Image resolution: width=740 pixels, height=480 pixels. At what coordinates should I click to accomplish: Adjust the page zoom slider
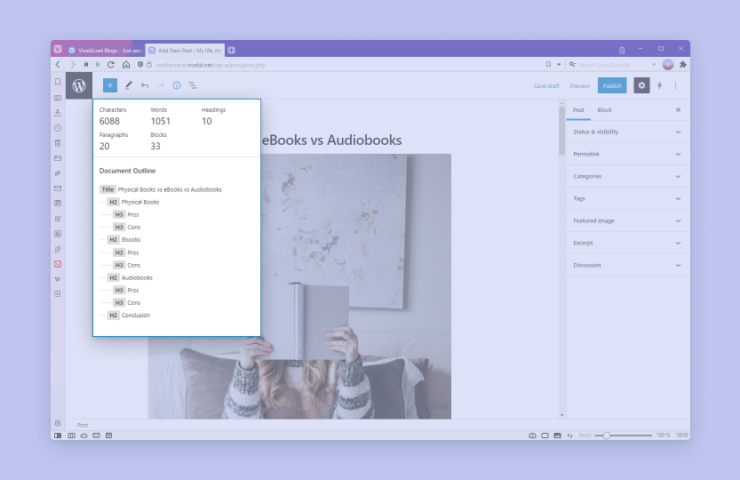point(623,436)
